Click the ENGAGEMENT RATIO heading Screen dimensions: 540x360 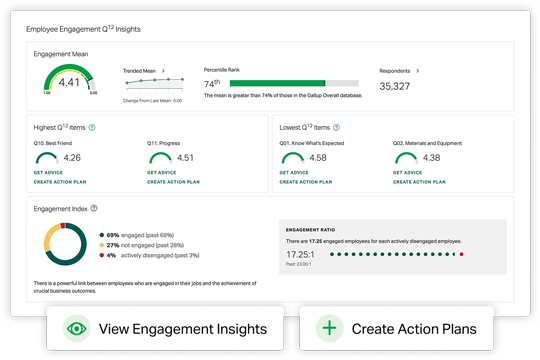click(310, 229)
